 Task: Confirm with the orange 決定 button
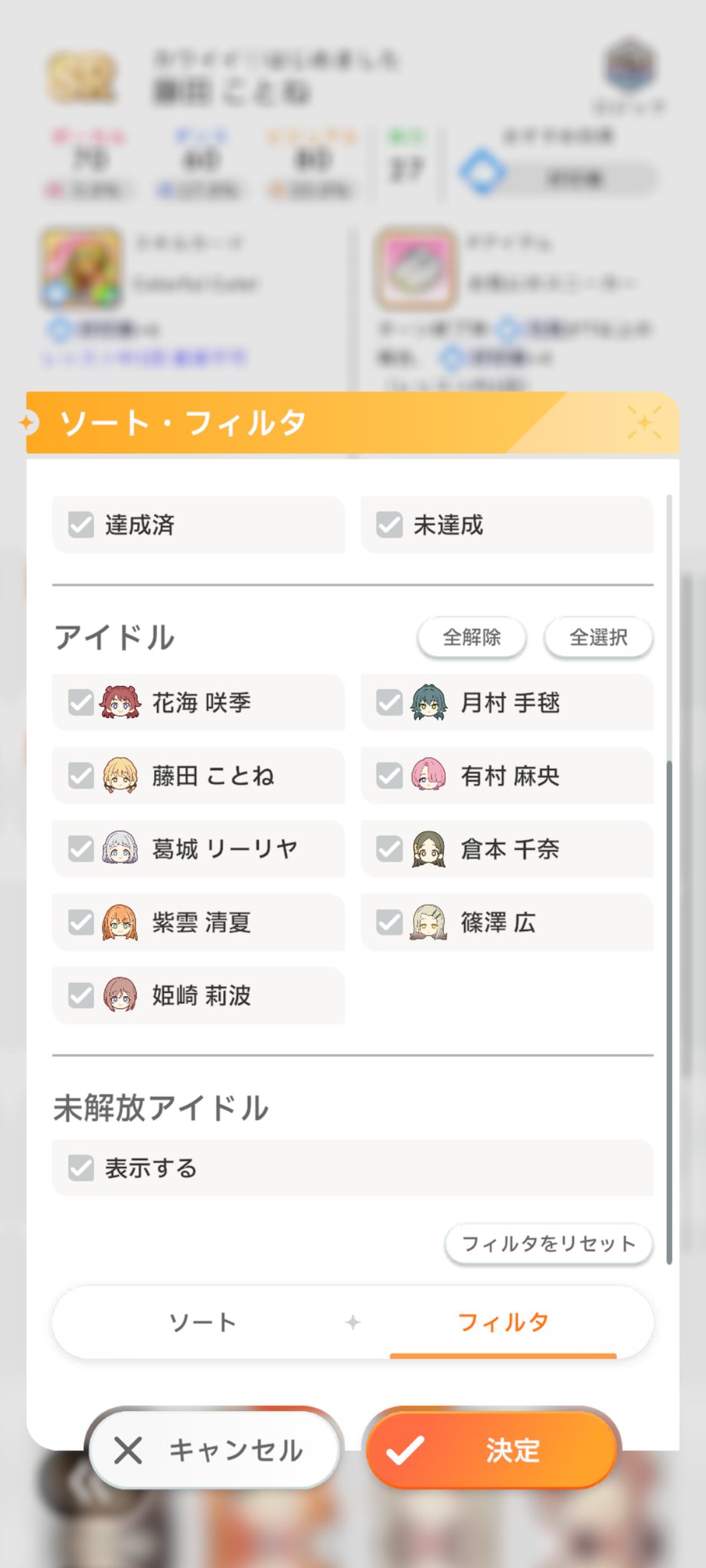pos(492,1450)
